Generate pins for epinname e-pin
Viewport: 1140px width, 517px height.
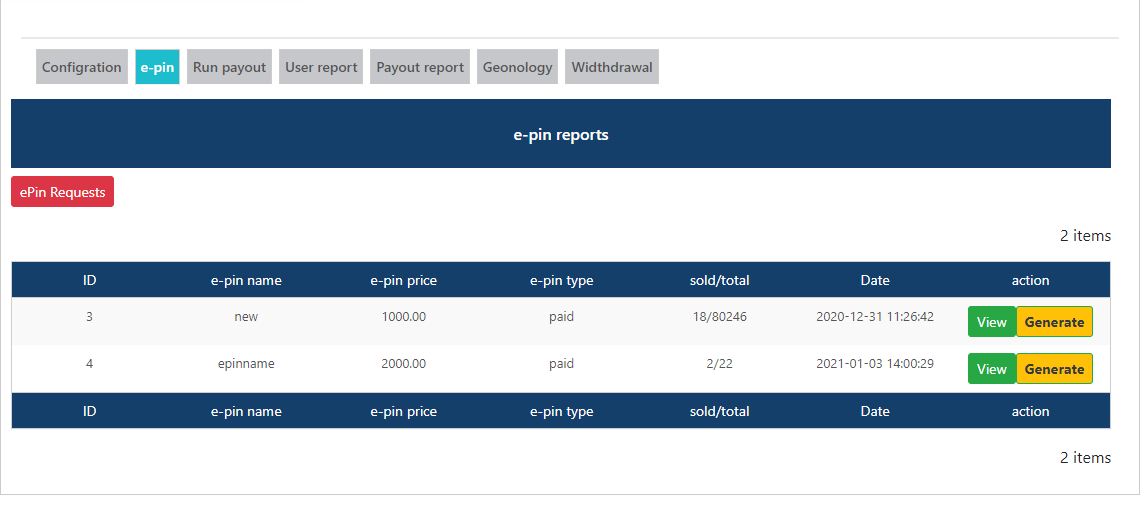click(1054, 369)
